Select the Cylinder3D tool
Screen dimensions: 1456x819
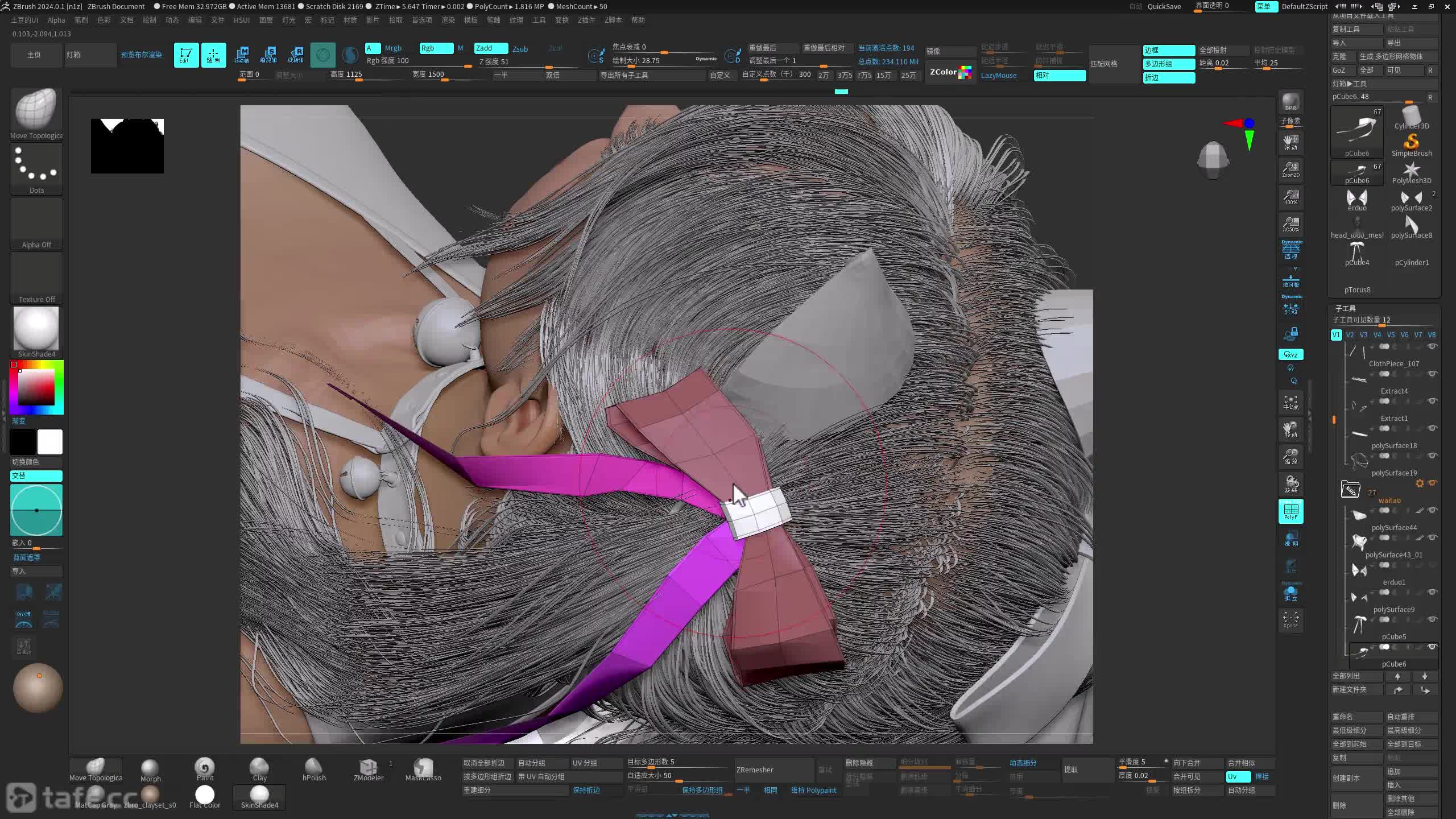[x=1412, y=118]
